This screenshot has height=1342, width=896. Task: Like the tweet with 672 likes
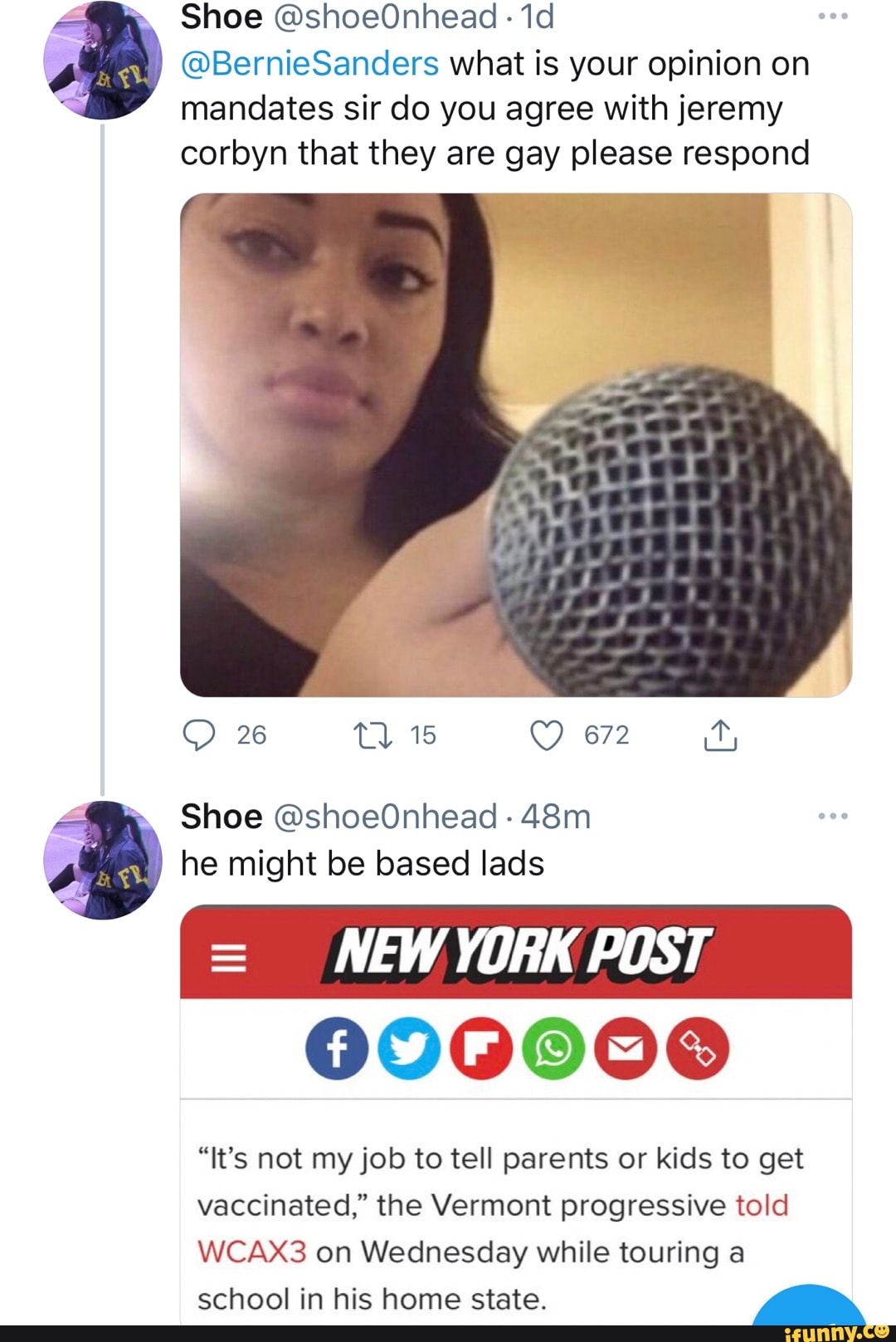[547, 734]
